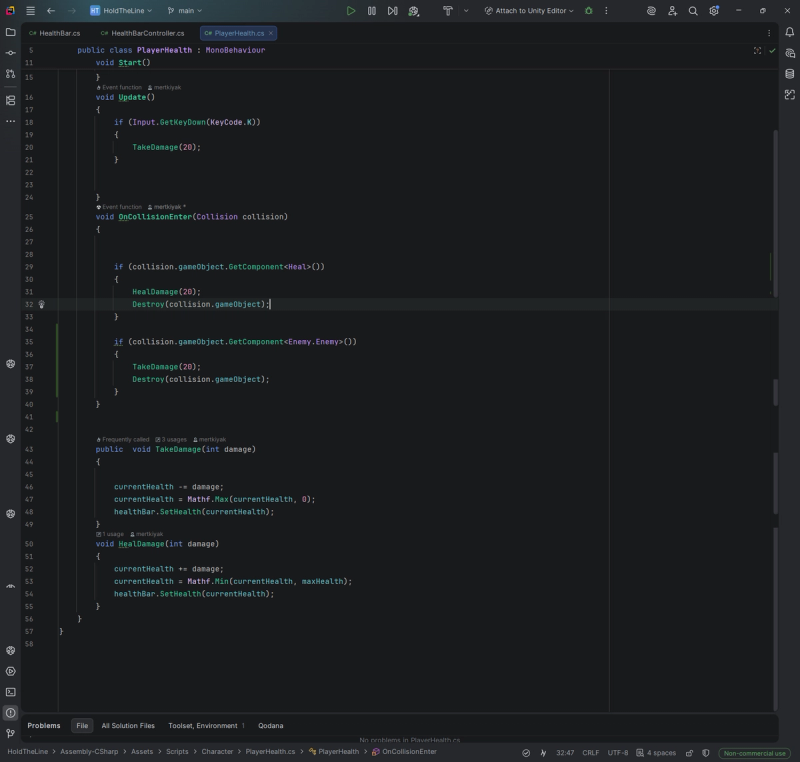Open the Database tool window icon
The image size is (800, 762).
click(x=790, y=74)
